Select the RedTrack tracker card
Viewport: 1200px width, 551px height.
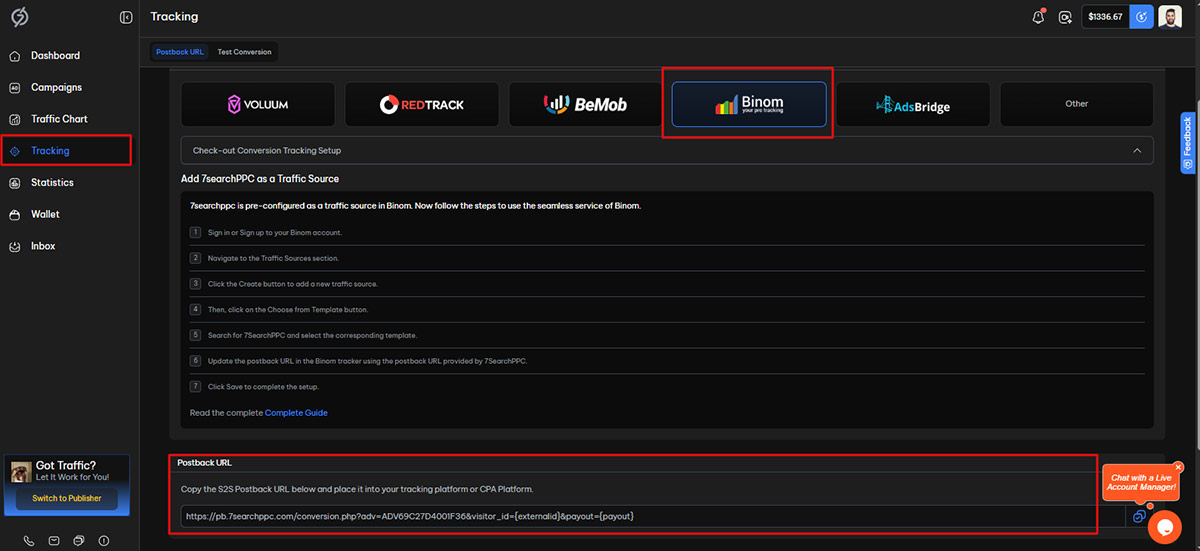(x=421, y=104)
